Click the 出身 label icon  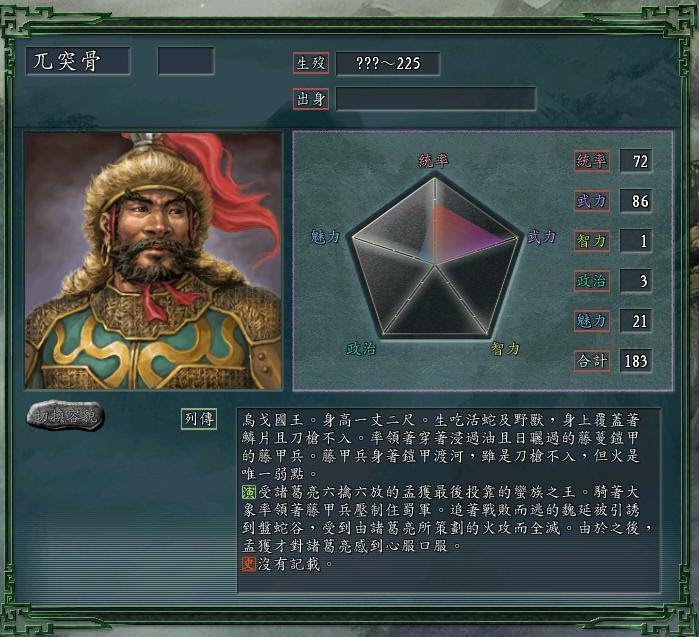(x=311, y=99)
